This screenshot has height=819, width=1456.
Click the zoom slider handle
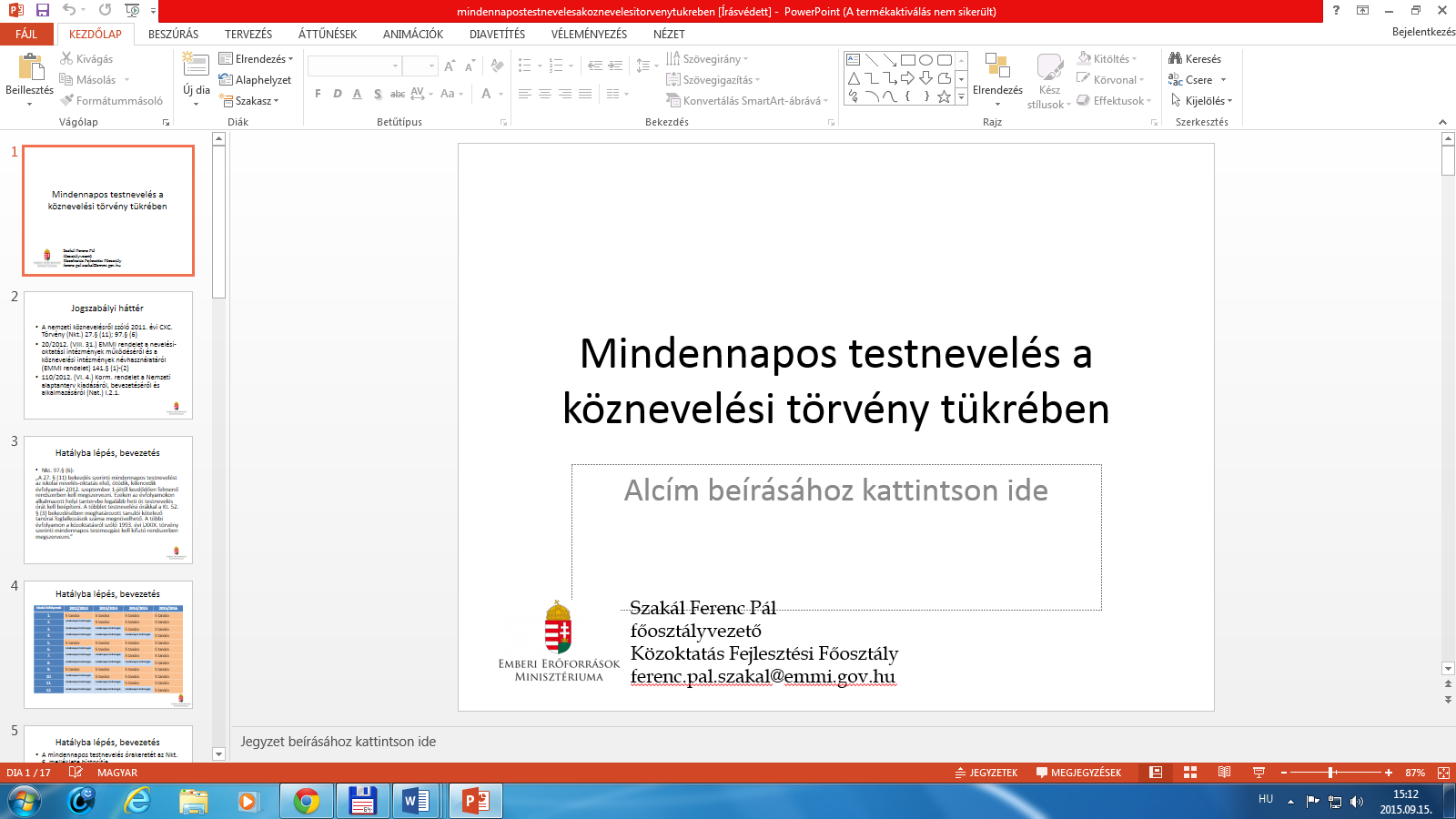[x=1331, y=773]
